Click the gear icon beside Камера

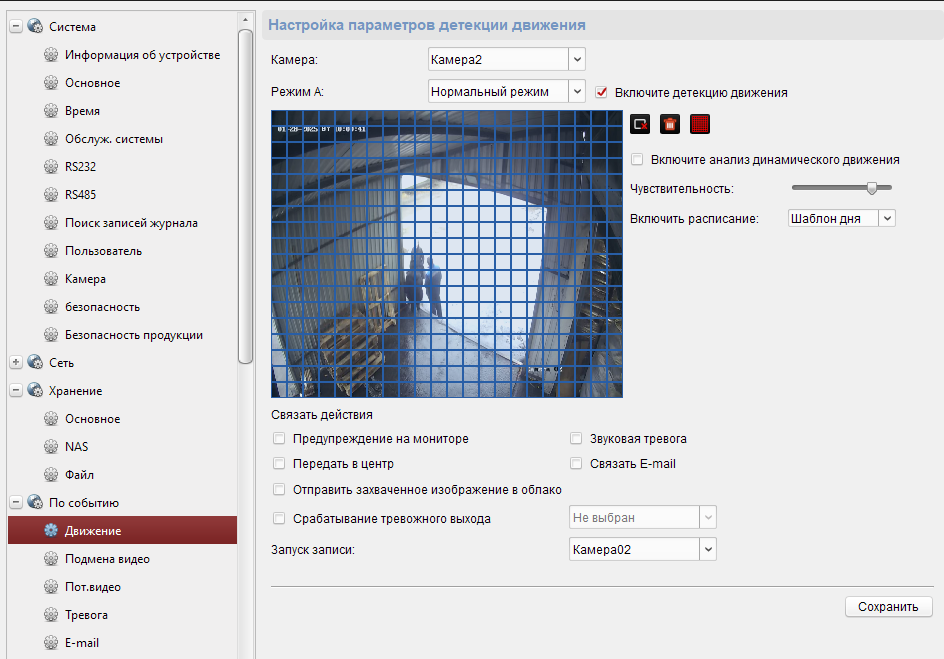(x=51, y=279)
